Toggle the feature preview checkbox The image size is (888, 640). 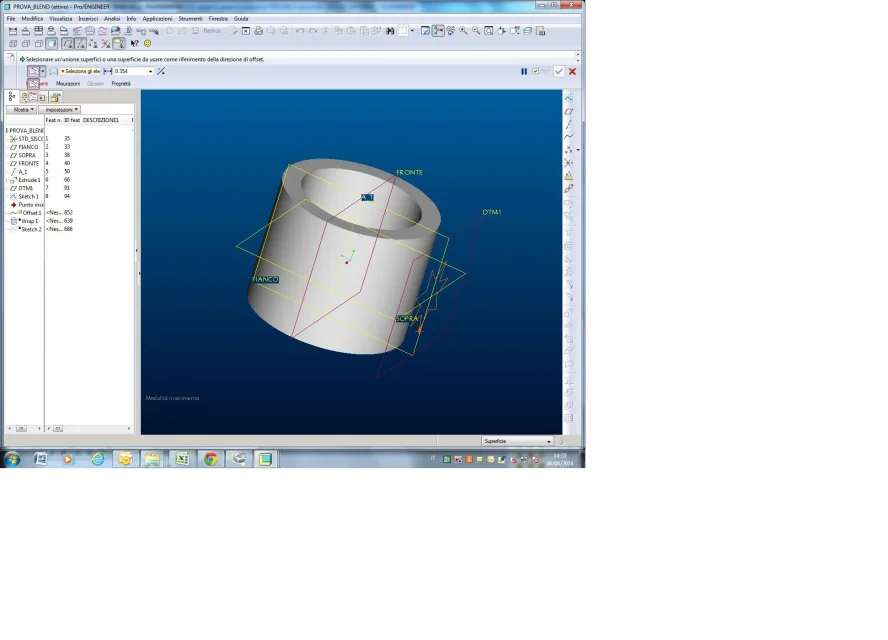(x=536, y=71)
